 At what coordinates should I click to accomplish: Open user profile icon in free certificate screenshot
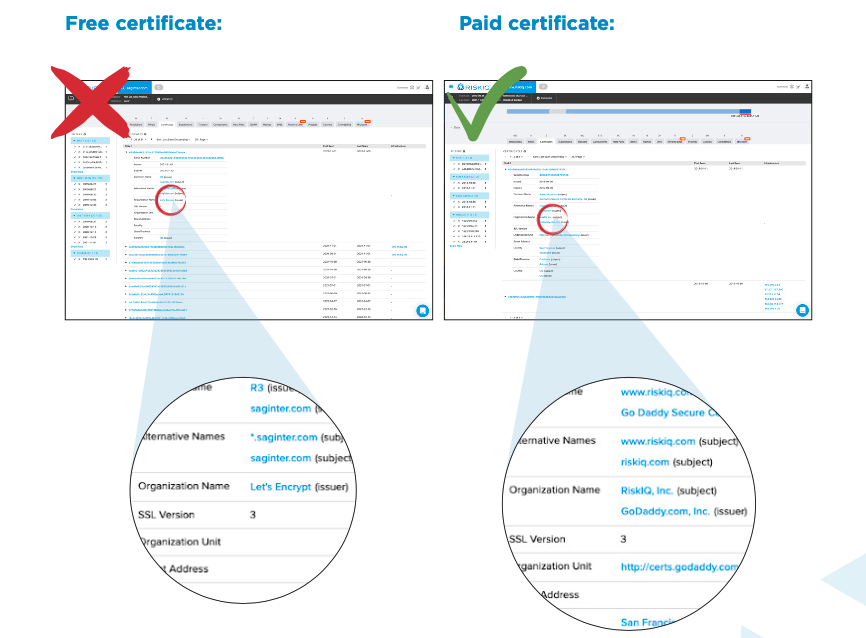coord(427,87)
